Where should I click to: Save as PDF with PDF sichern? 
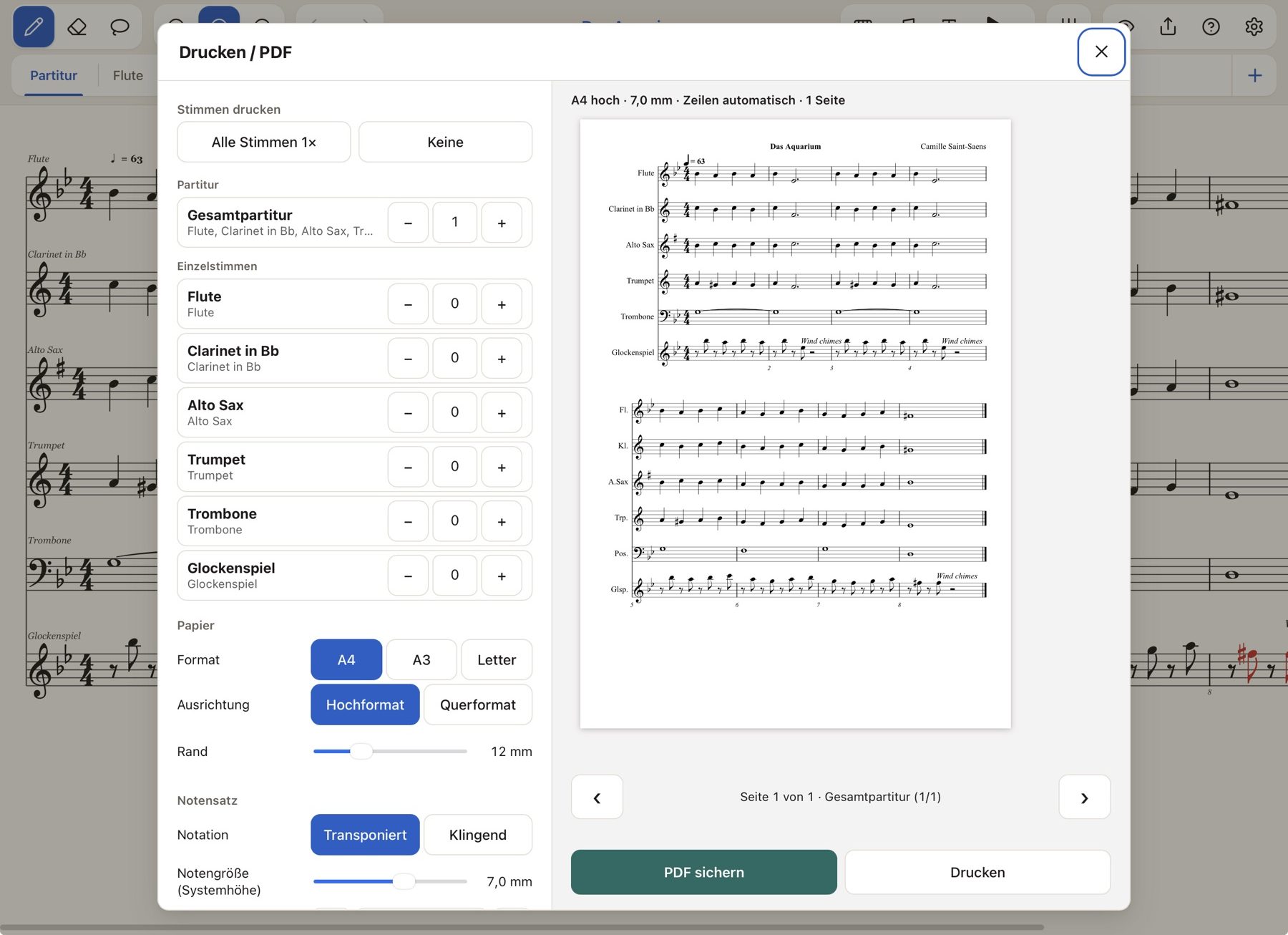tap(704, 873)
